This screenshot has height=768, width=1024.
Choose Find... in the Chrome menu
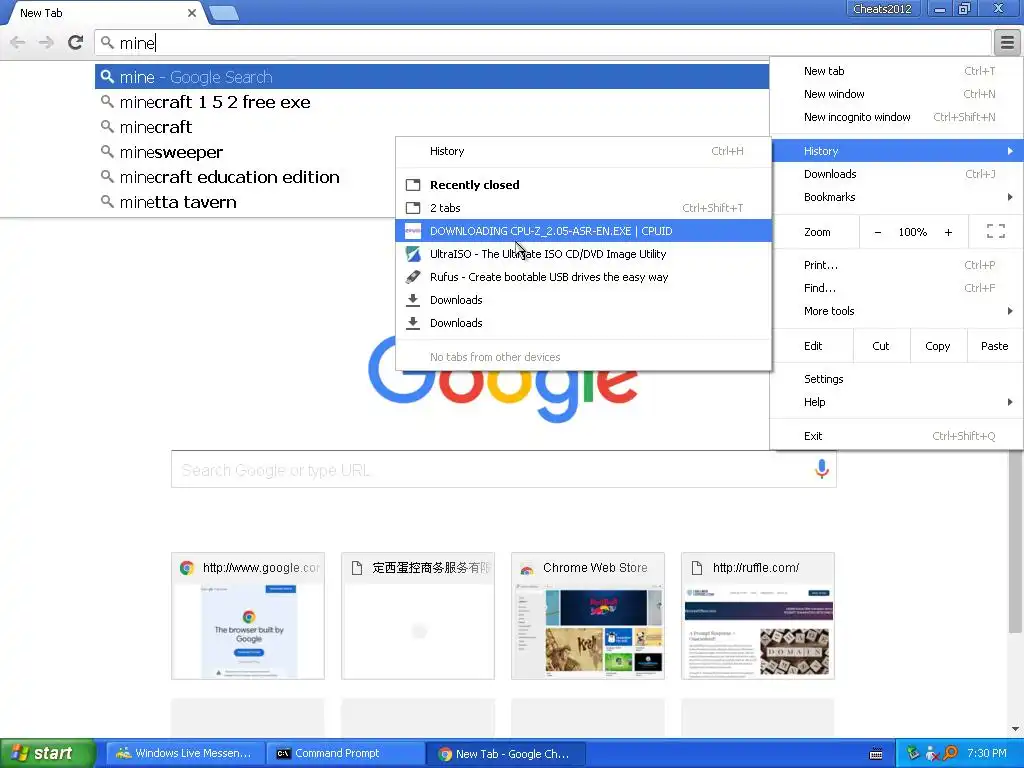(x=896, y=287)
